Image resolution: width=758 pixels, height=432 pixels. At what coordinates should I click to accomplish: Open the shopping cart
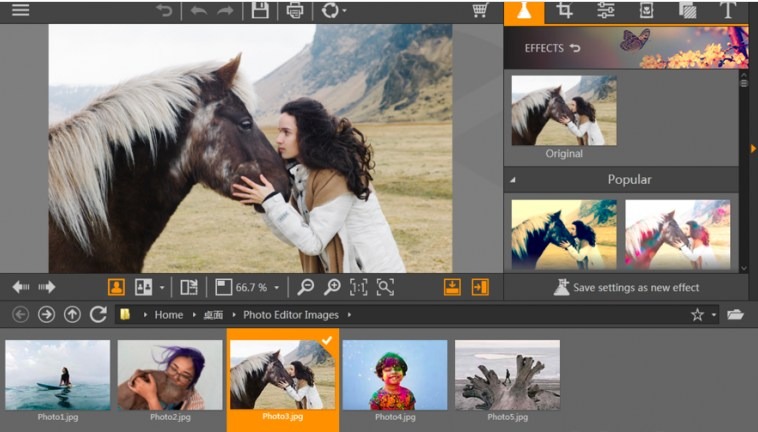click(x=480, y=10)
